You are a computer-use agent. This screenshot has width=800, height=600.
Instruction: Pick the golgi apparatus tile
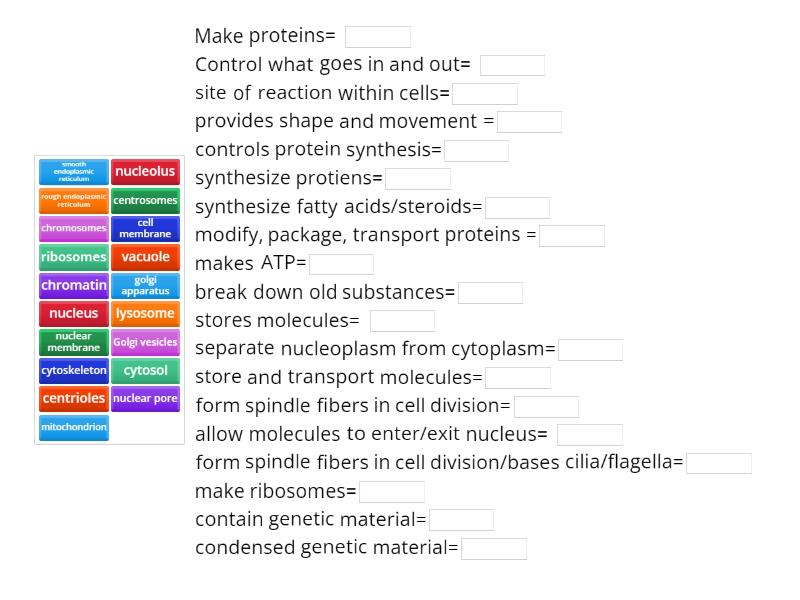tap(145, 286)
